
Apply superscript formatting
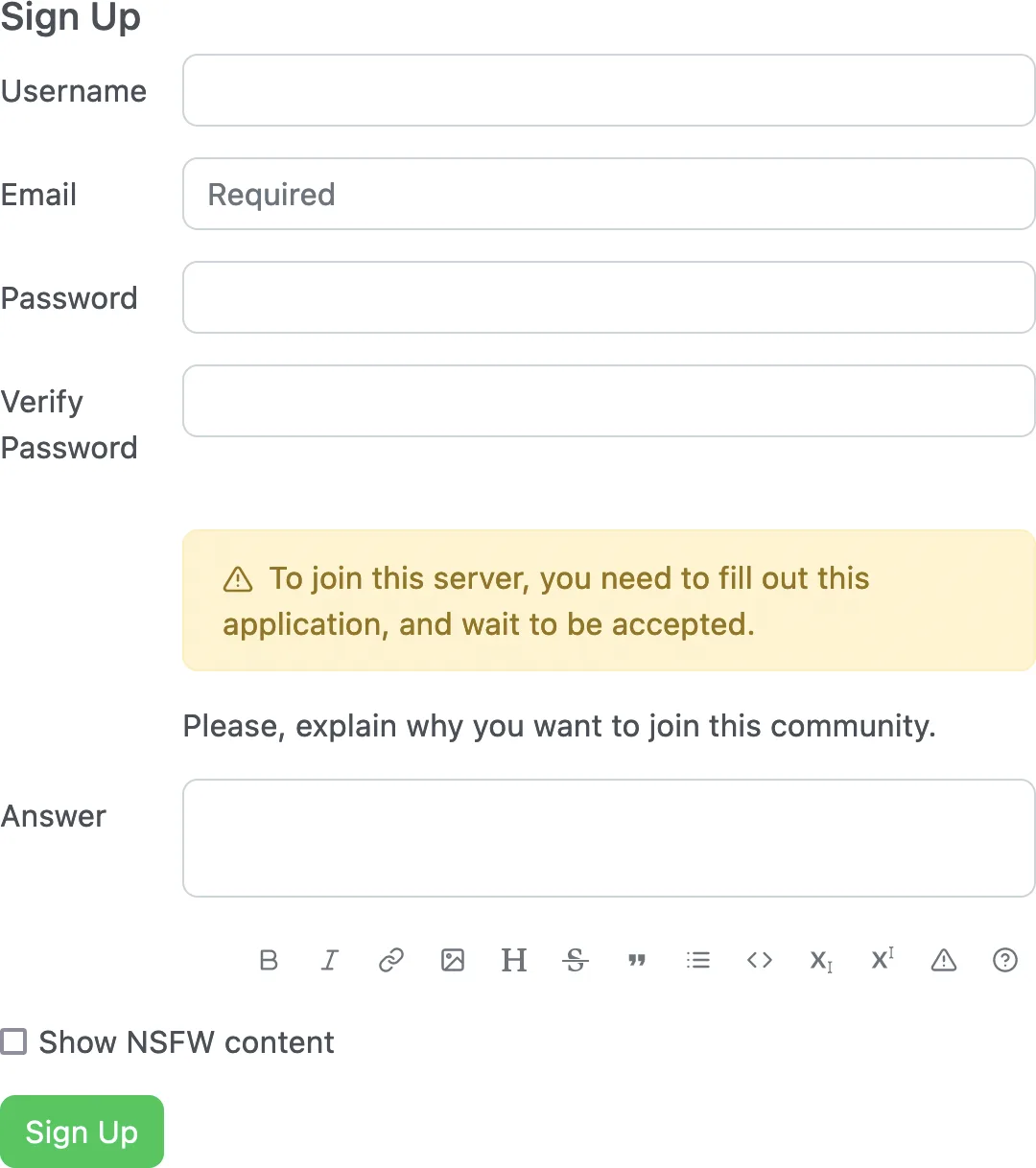(883, 960)
